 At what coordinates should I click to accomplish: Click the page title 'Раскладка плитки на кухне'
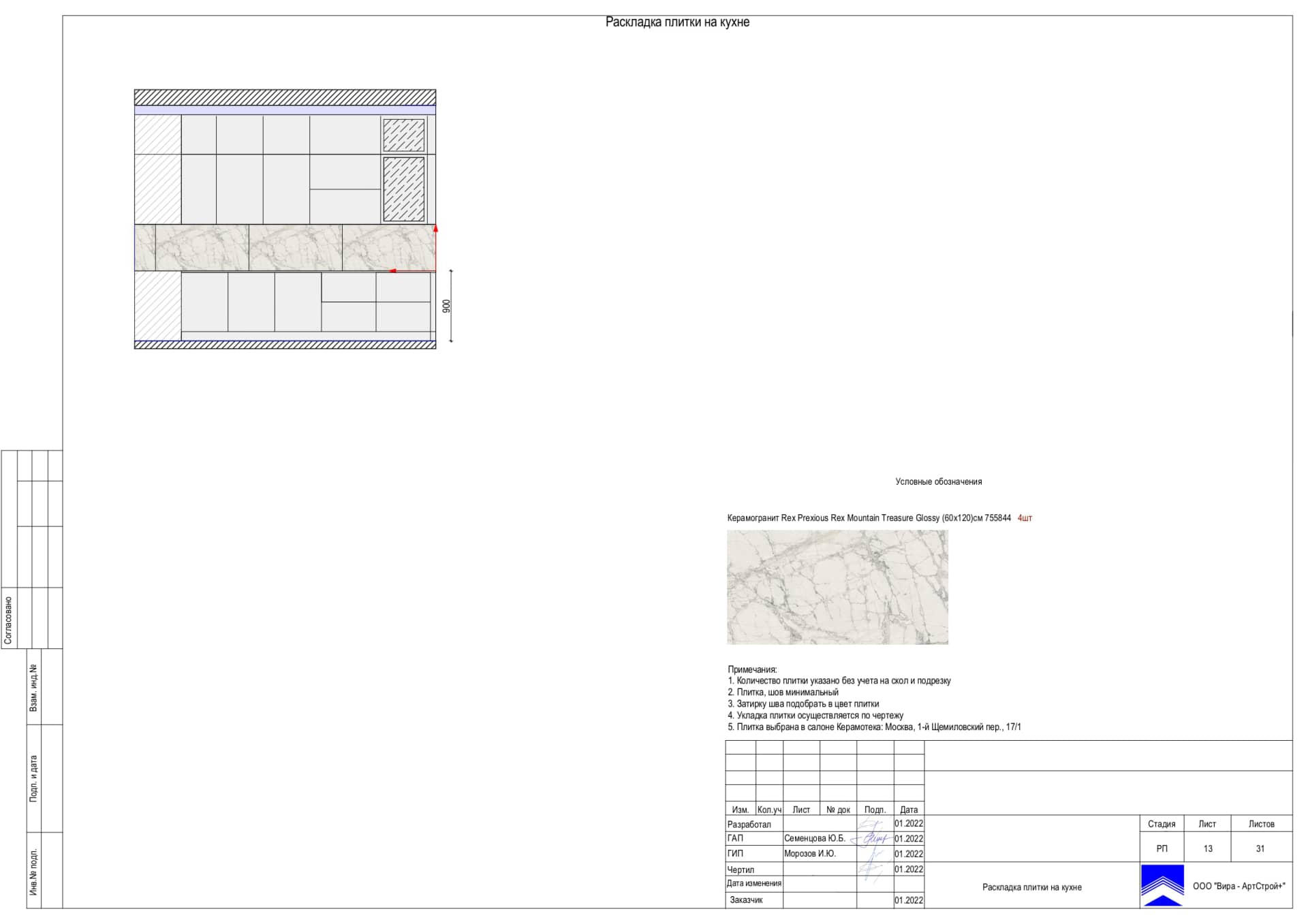click(677, 22)
